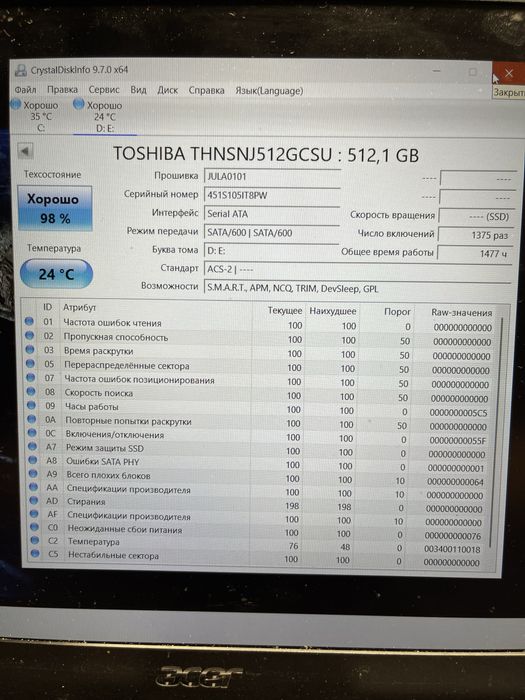
Task: Click the interface field Serial ATA
Action: [x=271, y=214]
